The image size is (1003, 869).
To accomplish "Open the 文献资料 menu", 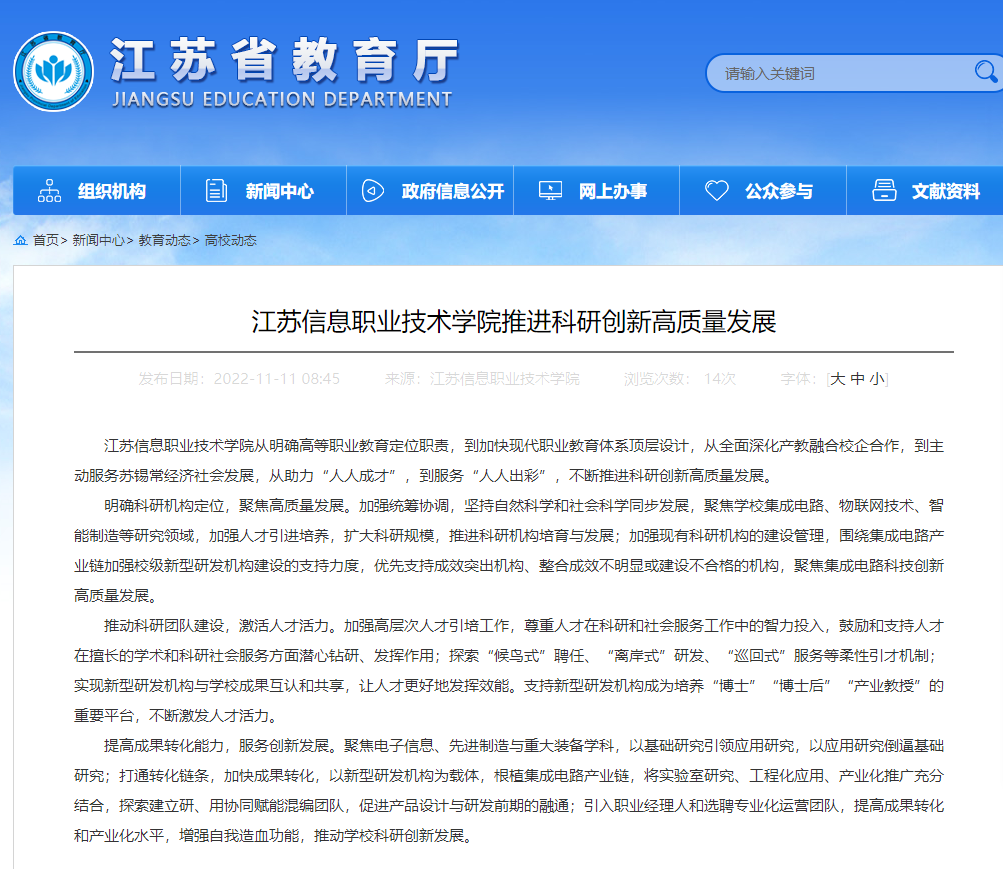I will 925,191.
